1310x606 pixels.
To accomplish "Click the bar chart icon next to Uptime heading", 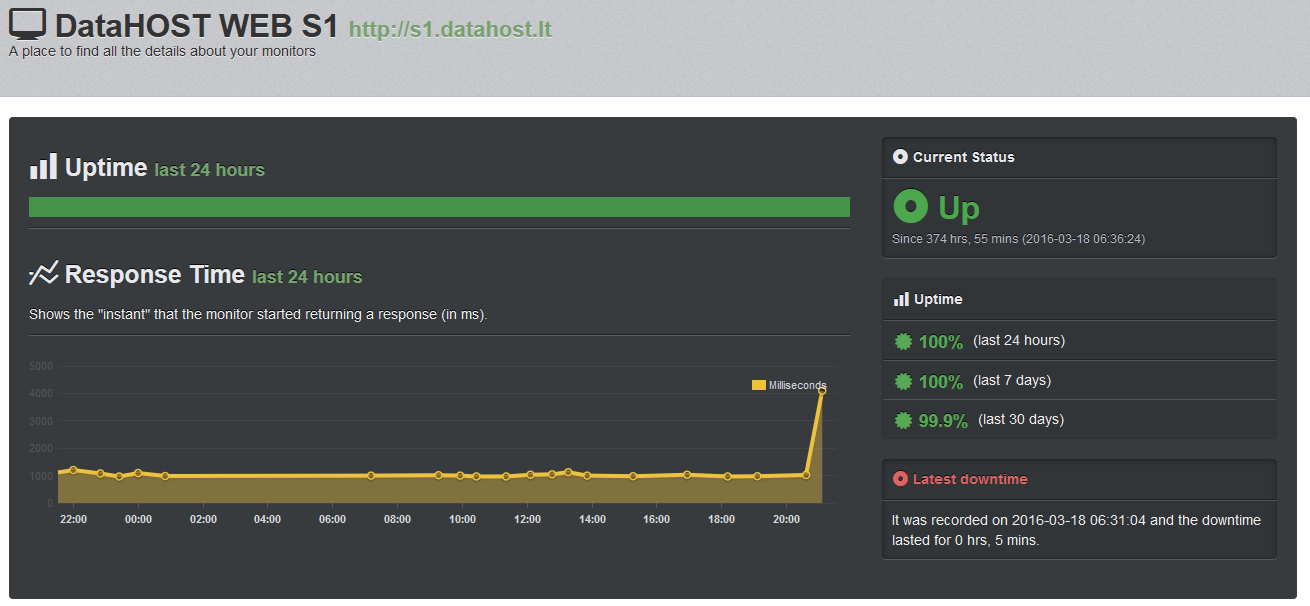I will [x=43, y=167].
